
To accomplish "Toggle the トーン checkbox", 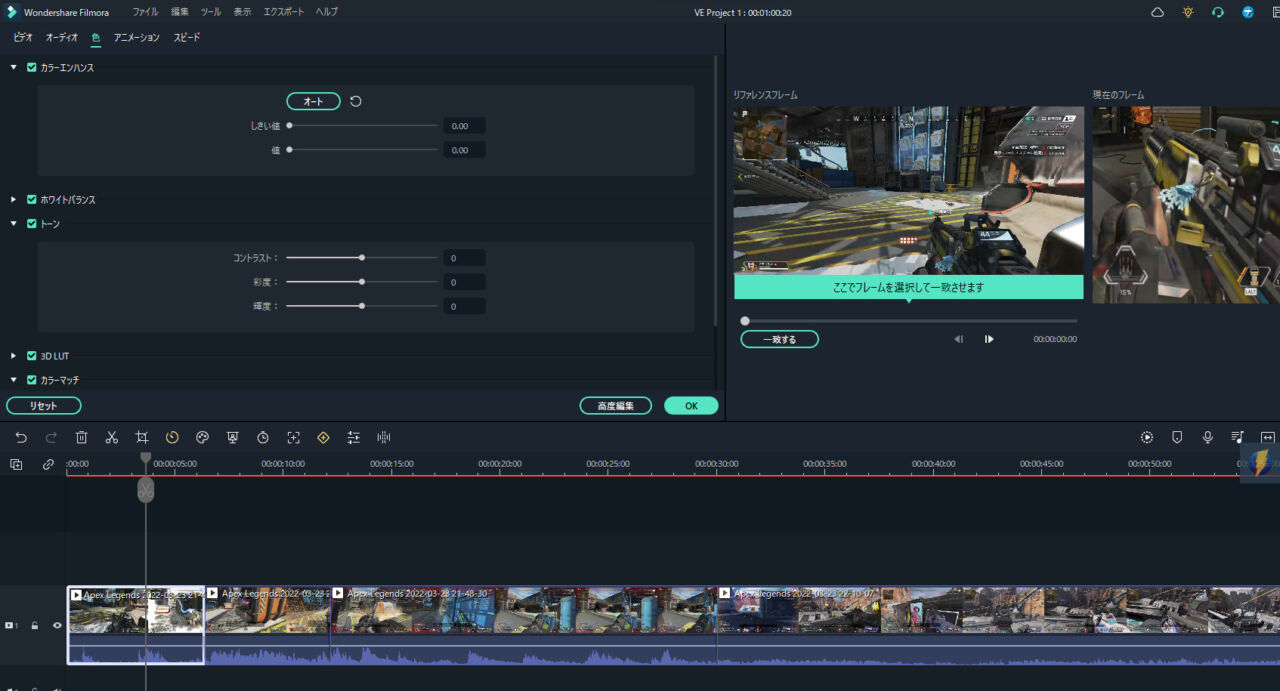I will pos(32,223).
